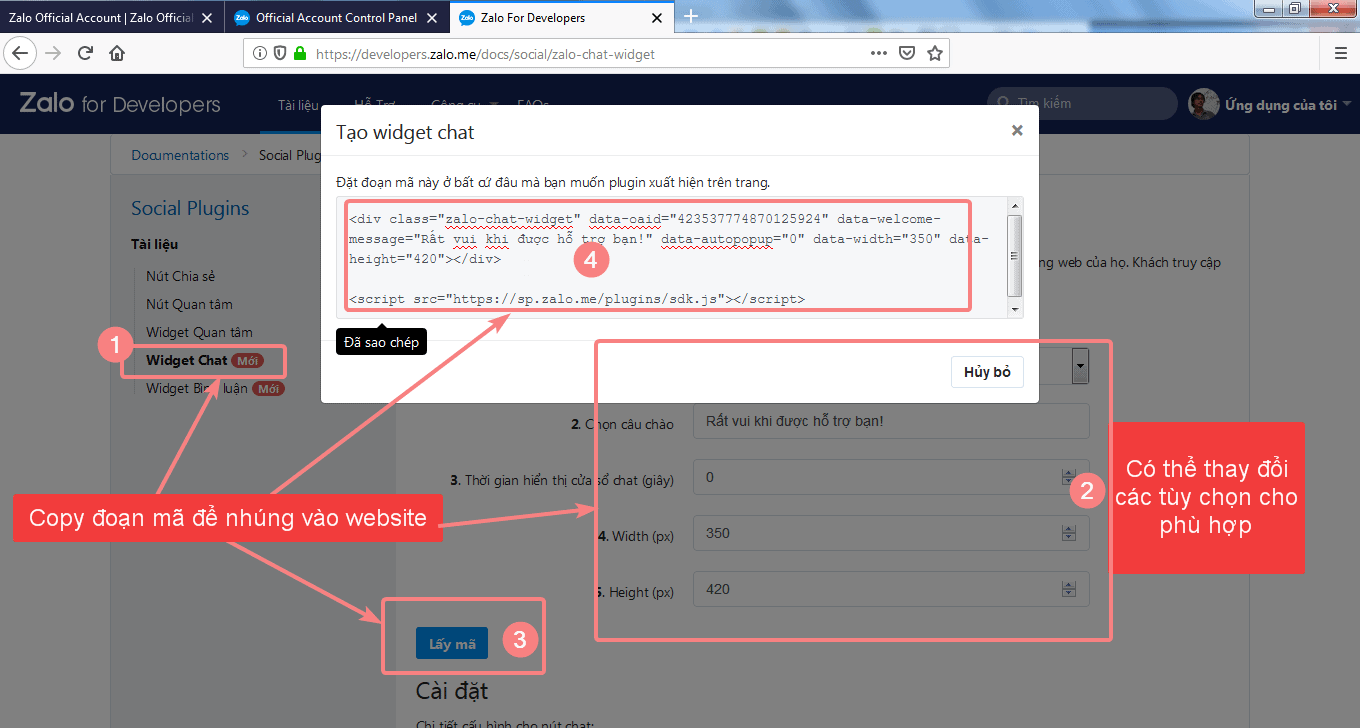
Task: Click the URL address bar
Action: [x=595, y=54]
